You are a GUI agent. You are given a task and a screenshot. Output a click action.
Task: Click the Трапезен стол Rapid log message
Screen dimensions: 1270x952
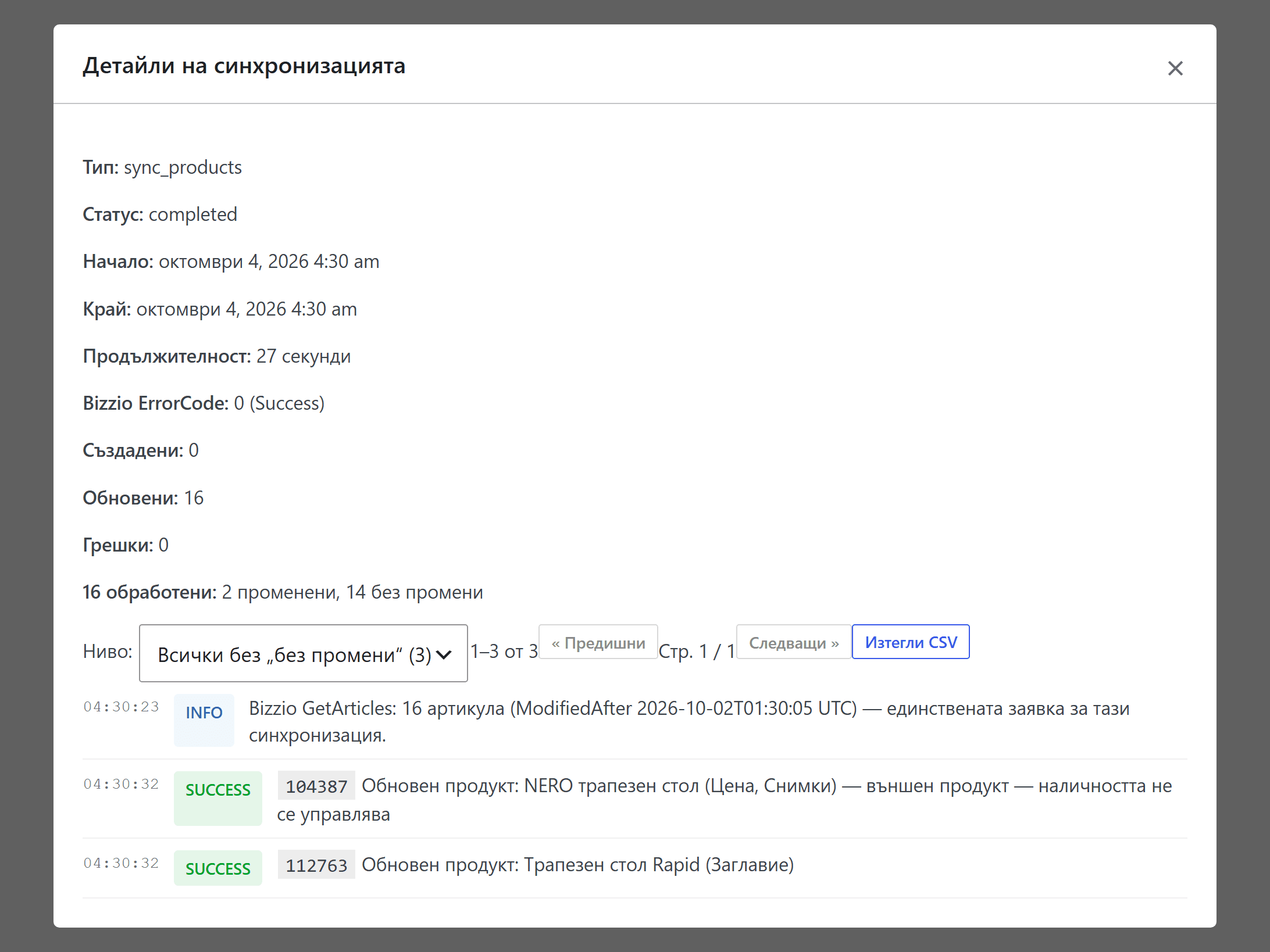pos(577,865)
